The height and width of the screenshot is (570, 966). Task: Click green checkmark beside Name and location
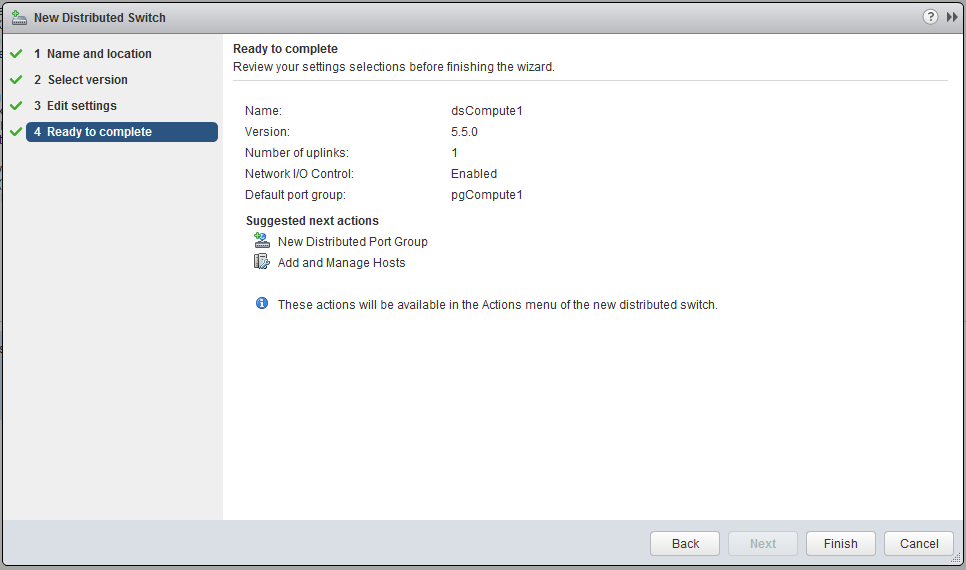[x=15, y=54]
